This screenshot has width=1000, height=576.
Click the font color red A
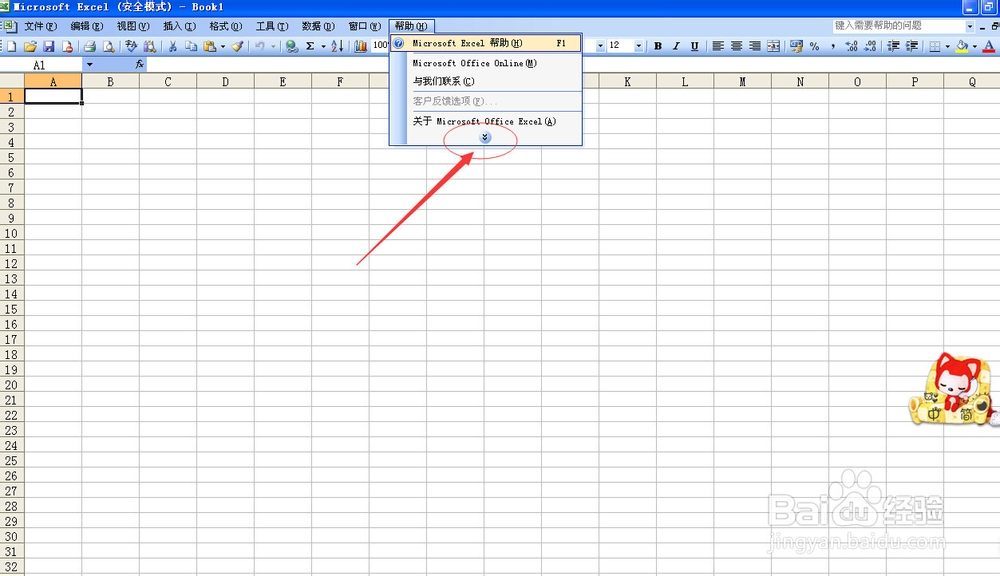989,46
